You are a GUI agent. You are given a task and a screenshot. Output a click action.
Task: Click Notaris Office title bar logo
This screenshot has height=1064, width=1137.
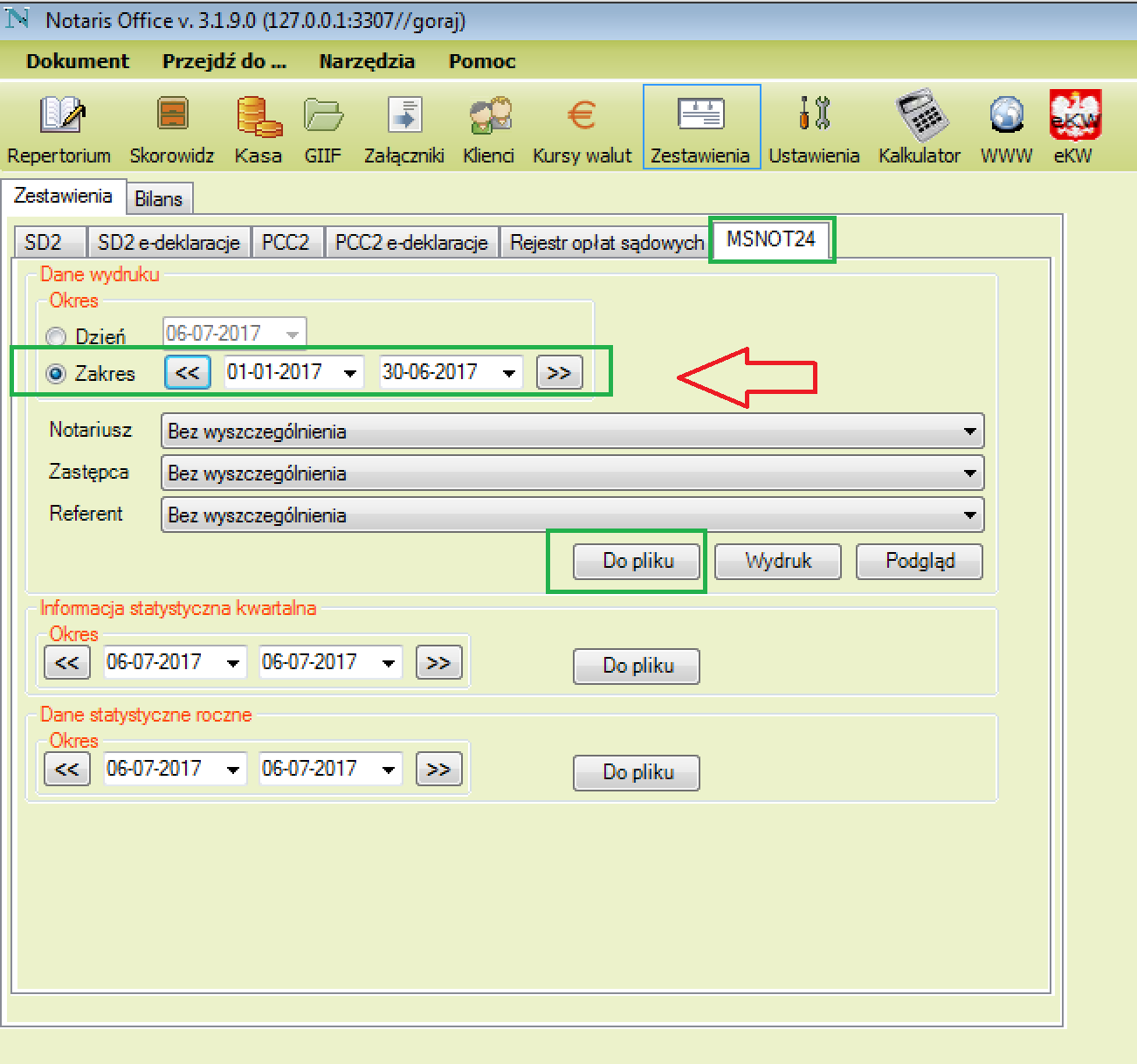[x=17, y=18]
